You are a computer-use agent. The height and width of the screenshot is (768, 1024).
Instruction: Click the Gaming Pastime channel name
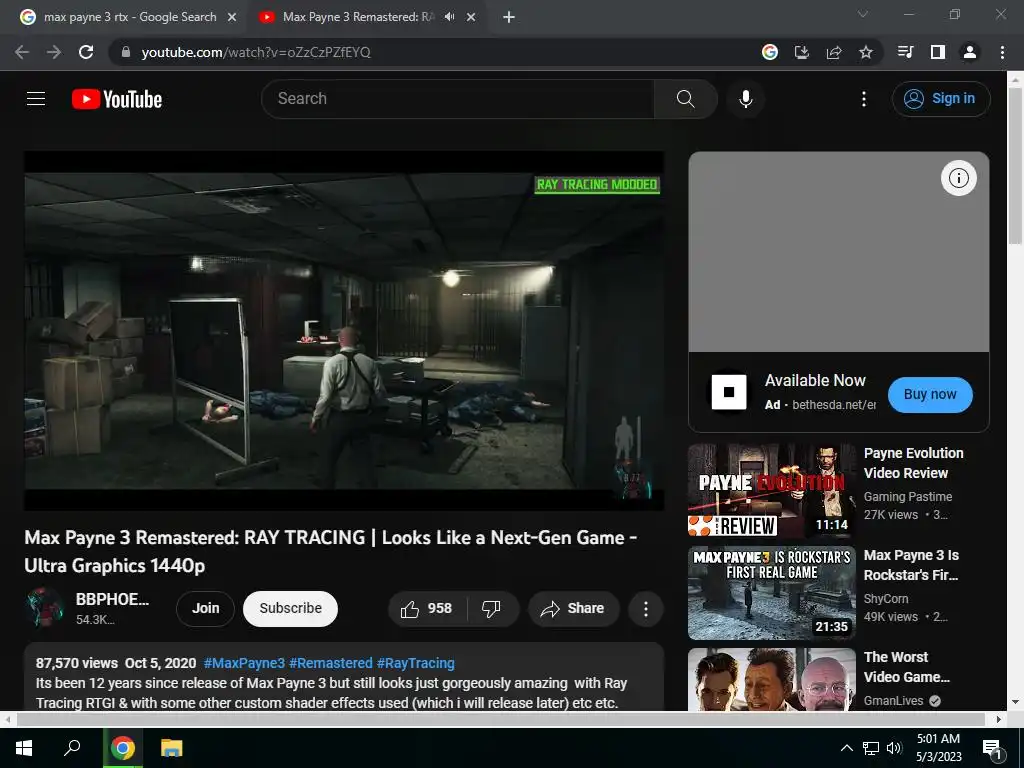[x=908, y=496]
